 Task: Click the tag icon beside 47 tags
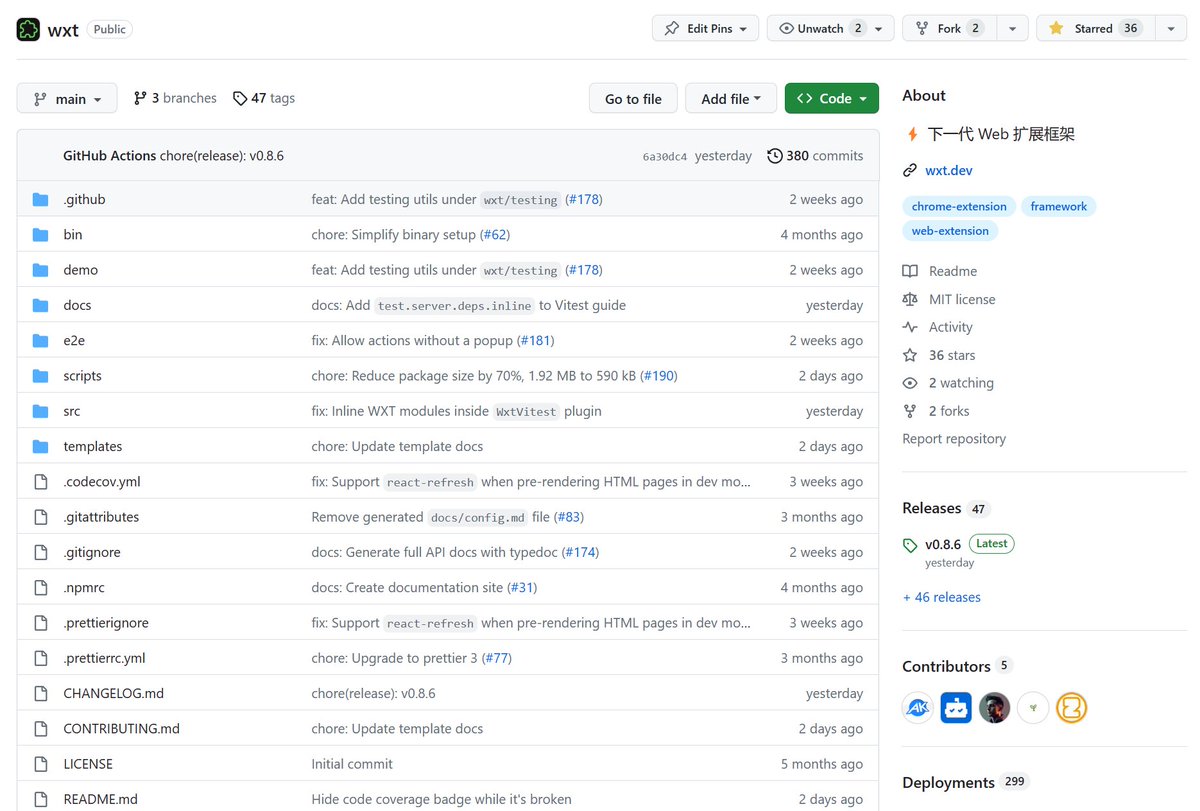click(x=240, y=98)
